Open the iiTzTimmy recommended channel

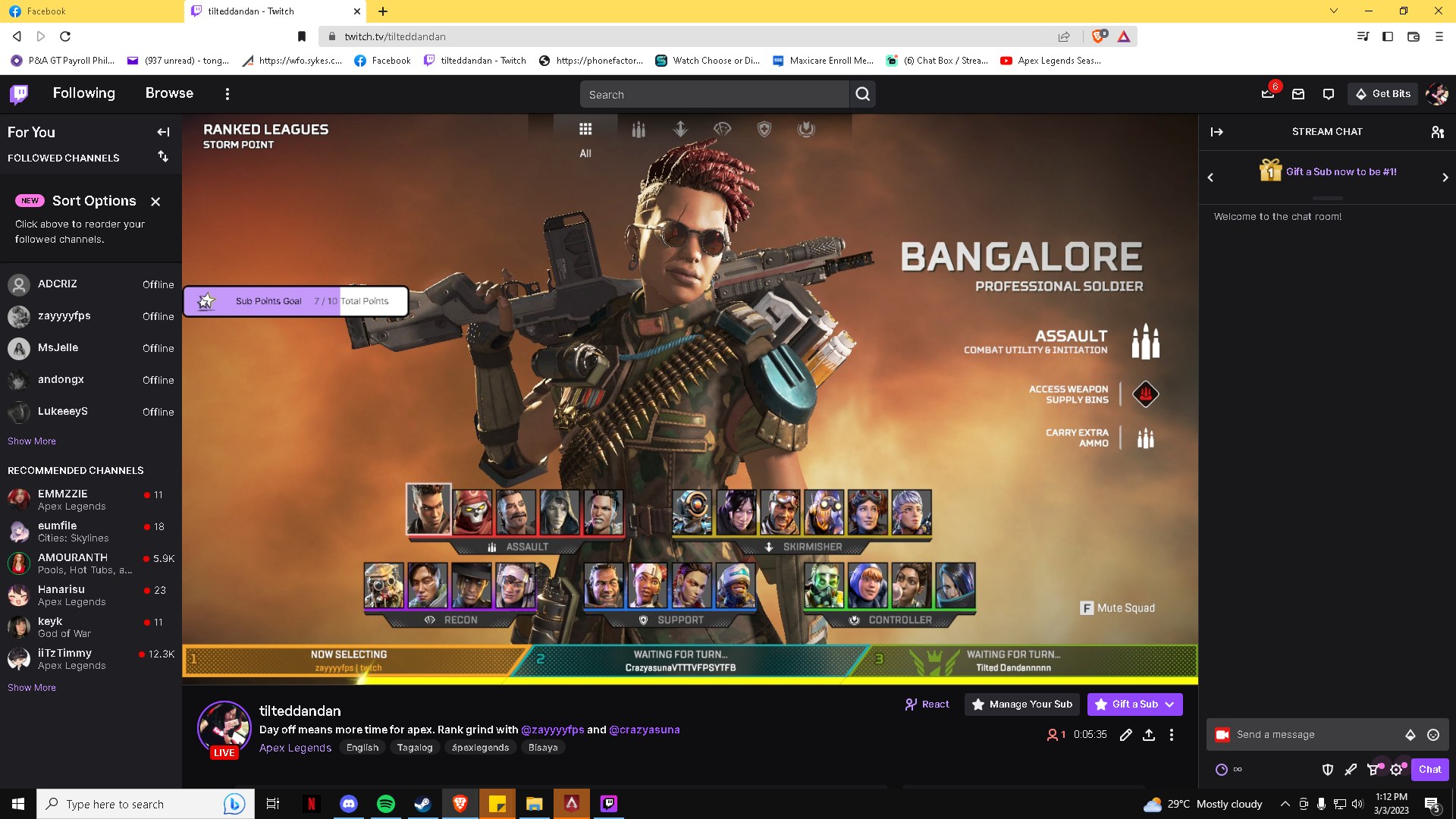[91, 659]
